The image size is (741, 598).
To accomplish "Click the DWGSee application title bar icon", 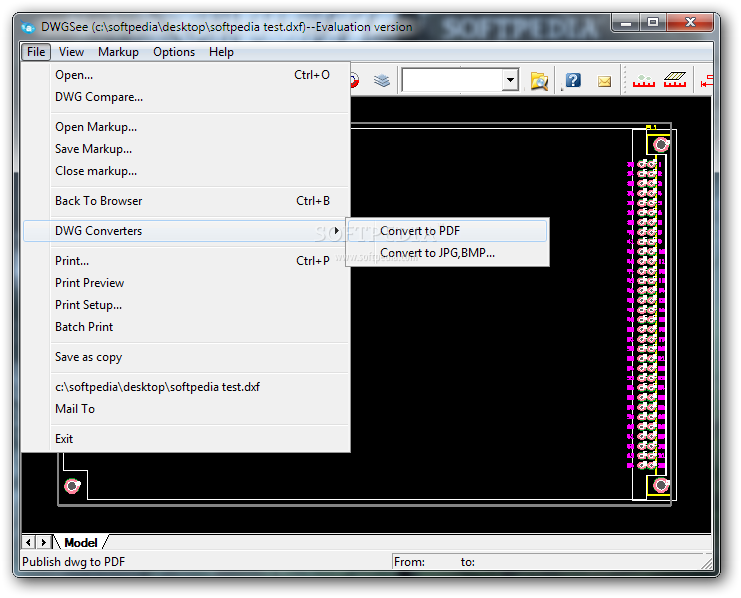I will (x=28, y=27).
